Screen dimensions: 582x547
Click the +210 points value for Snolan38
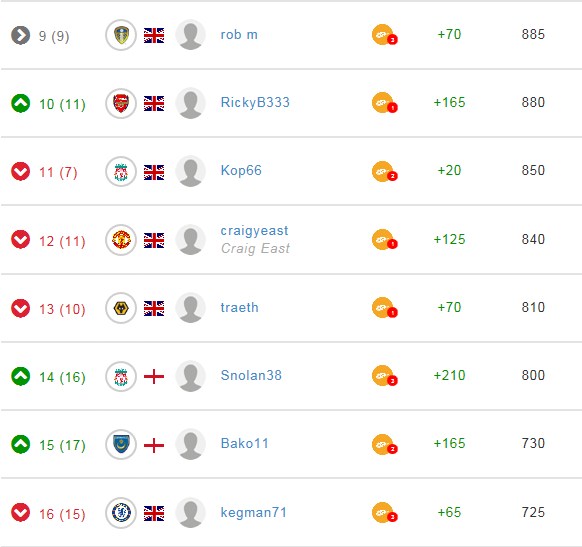[x=449, y=376]
